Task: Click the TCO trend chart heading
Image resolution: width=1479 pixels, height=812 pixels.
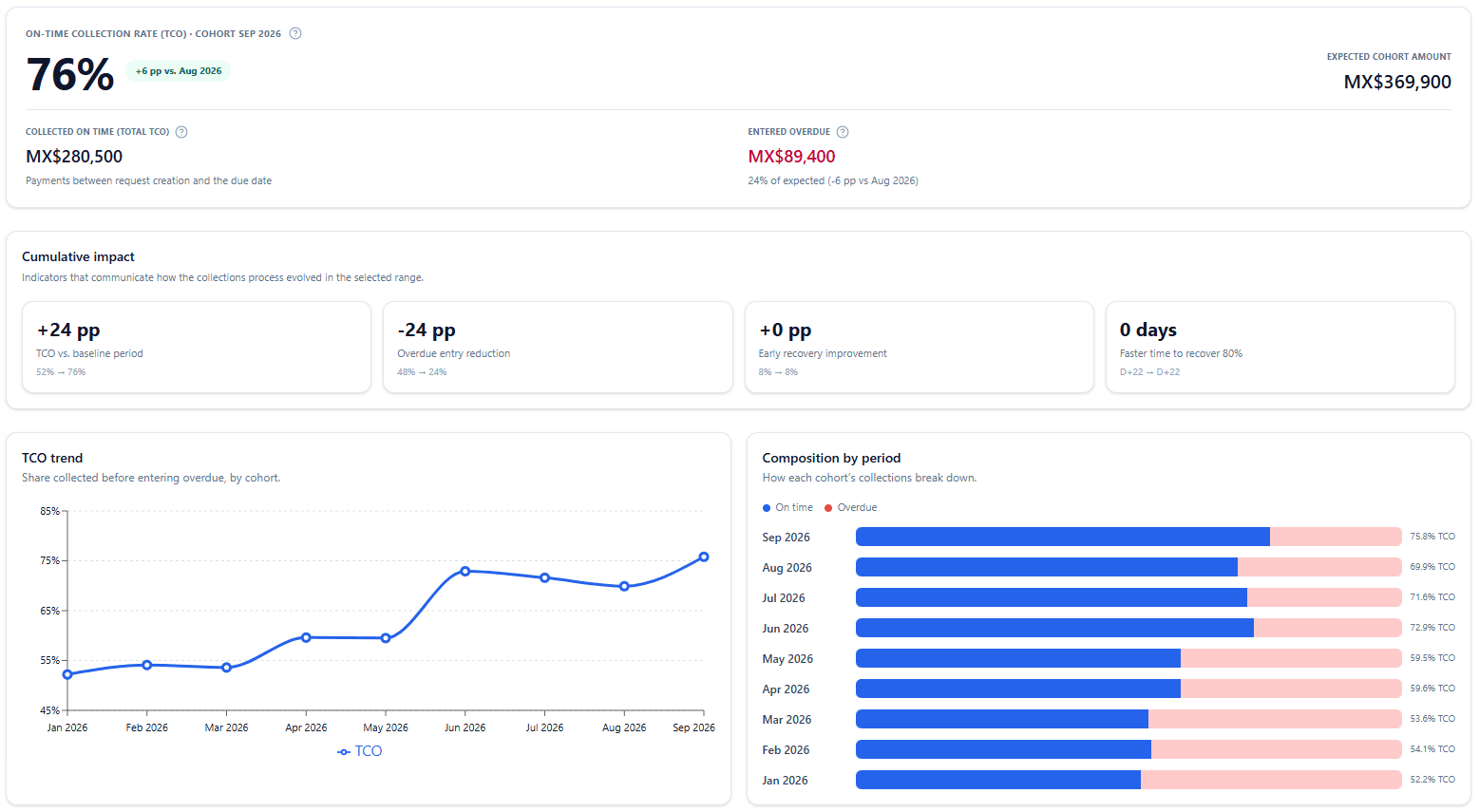Action: 52,458
